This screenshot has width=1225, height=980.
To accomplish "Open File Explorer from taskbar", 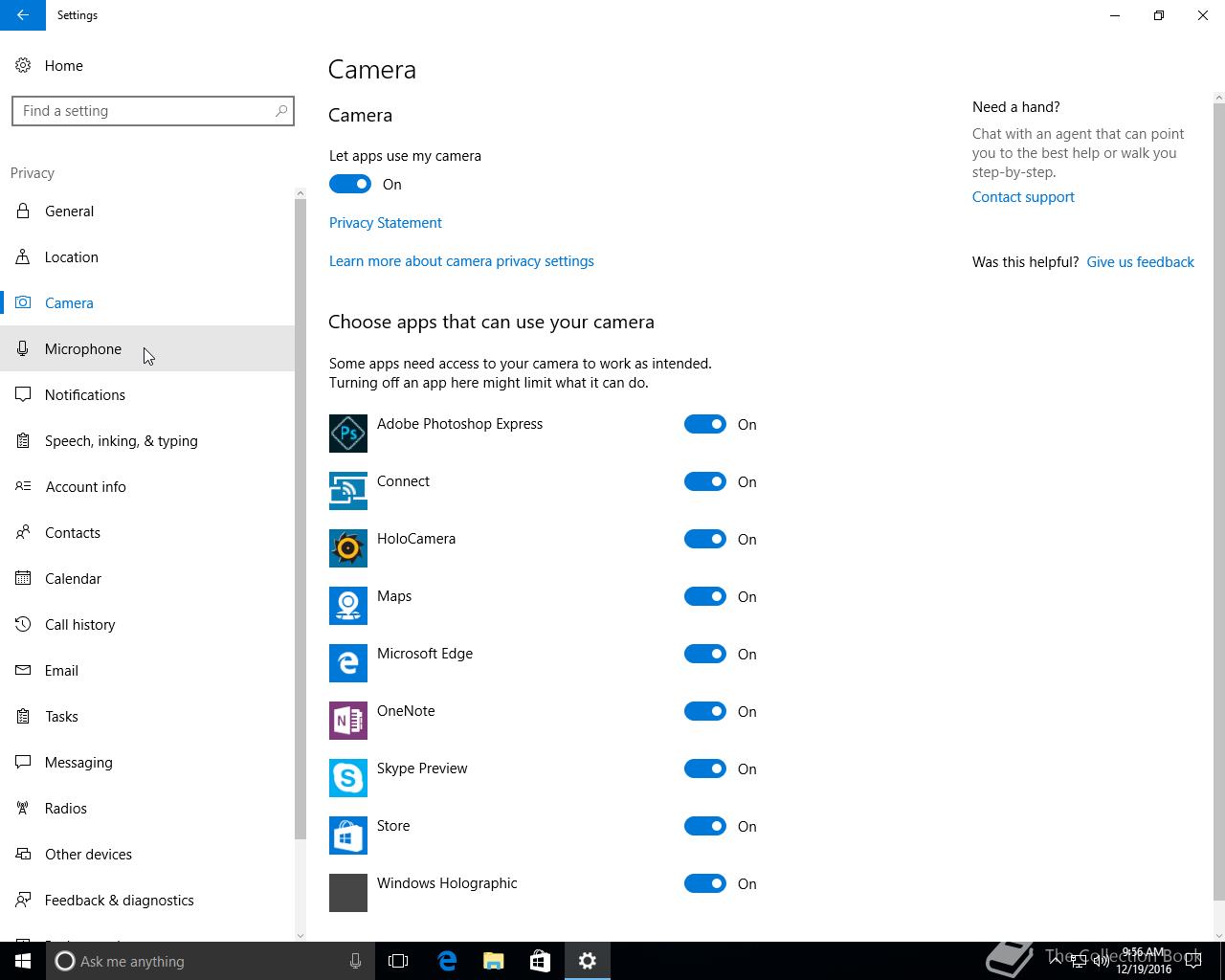I will pyautogui.click(x=494, y=961).
